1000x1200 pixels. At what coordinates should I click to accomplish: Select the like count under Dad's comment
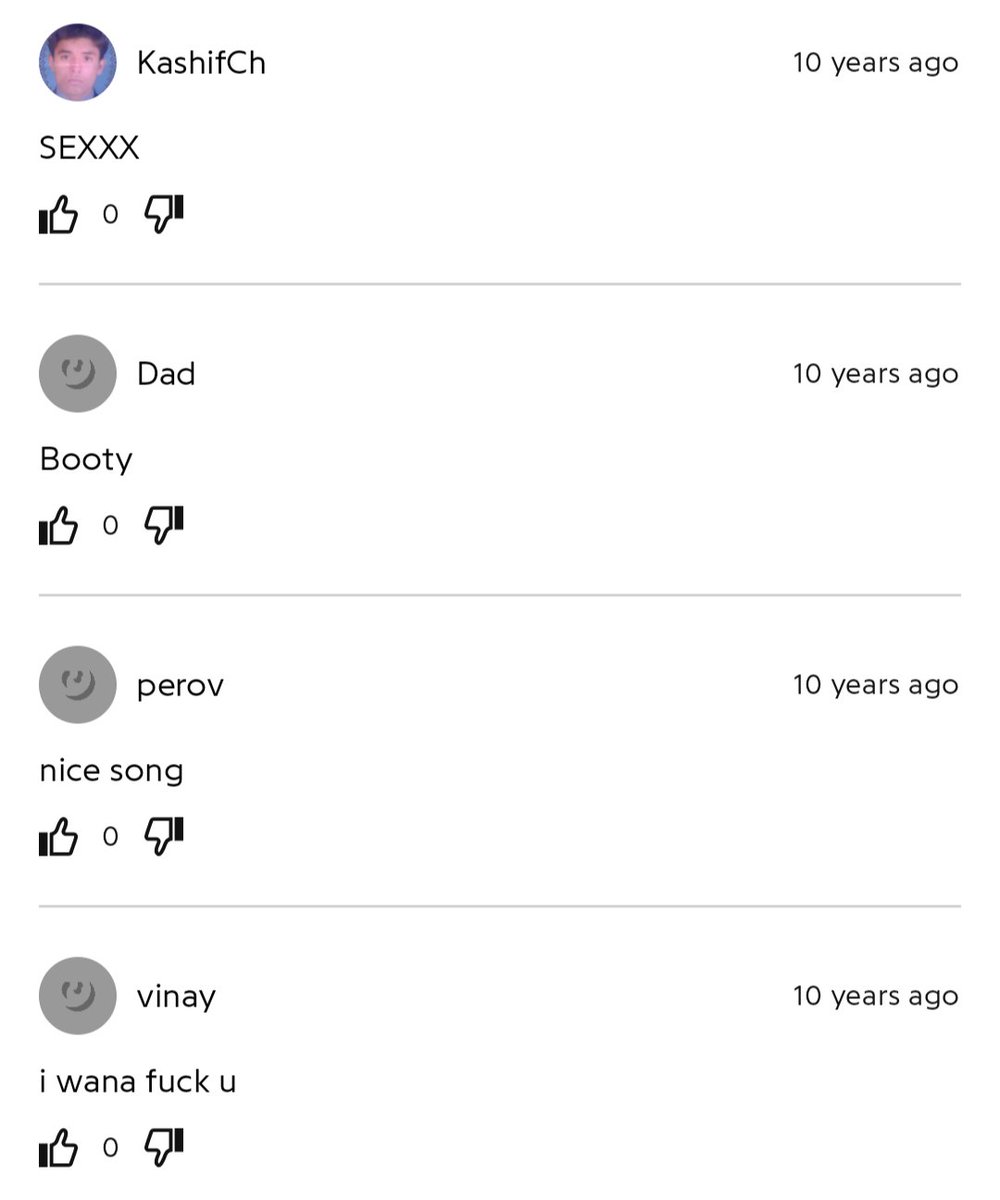(110, 526)
